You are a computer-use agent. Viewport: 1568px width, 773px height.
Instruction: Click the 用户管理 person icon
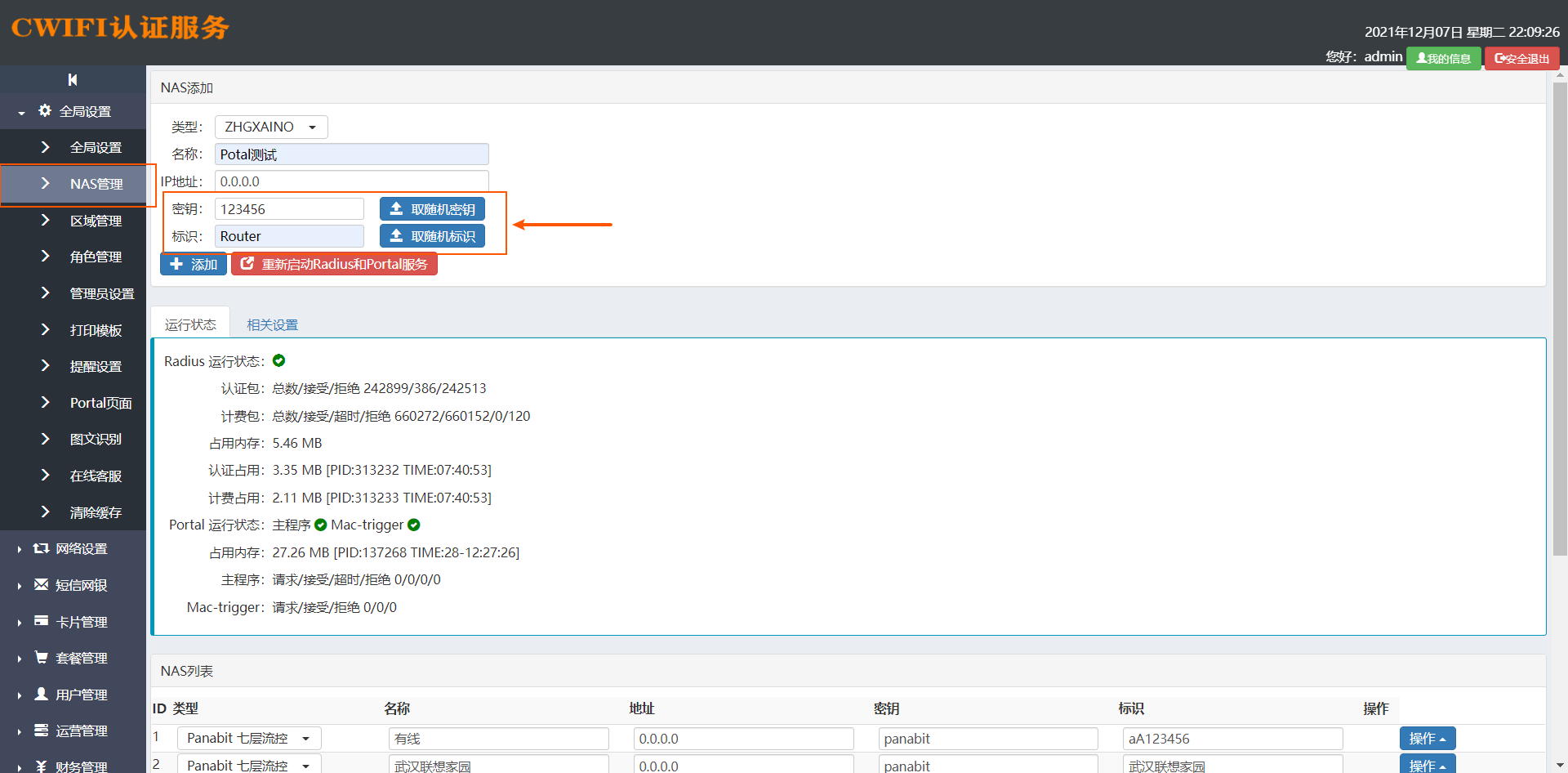[41, 694]
